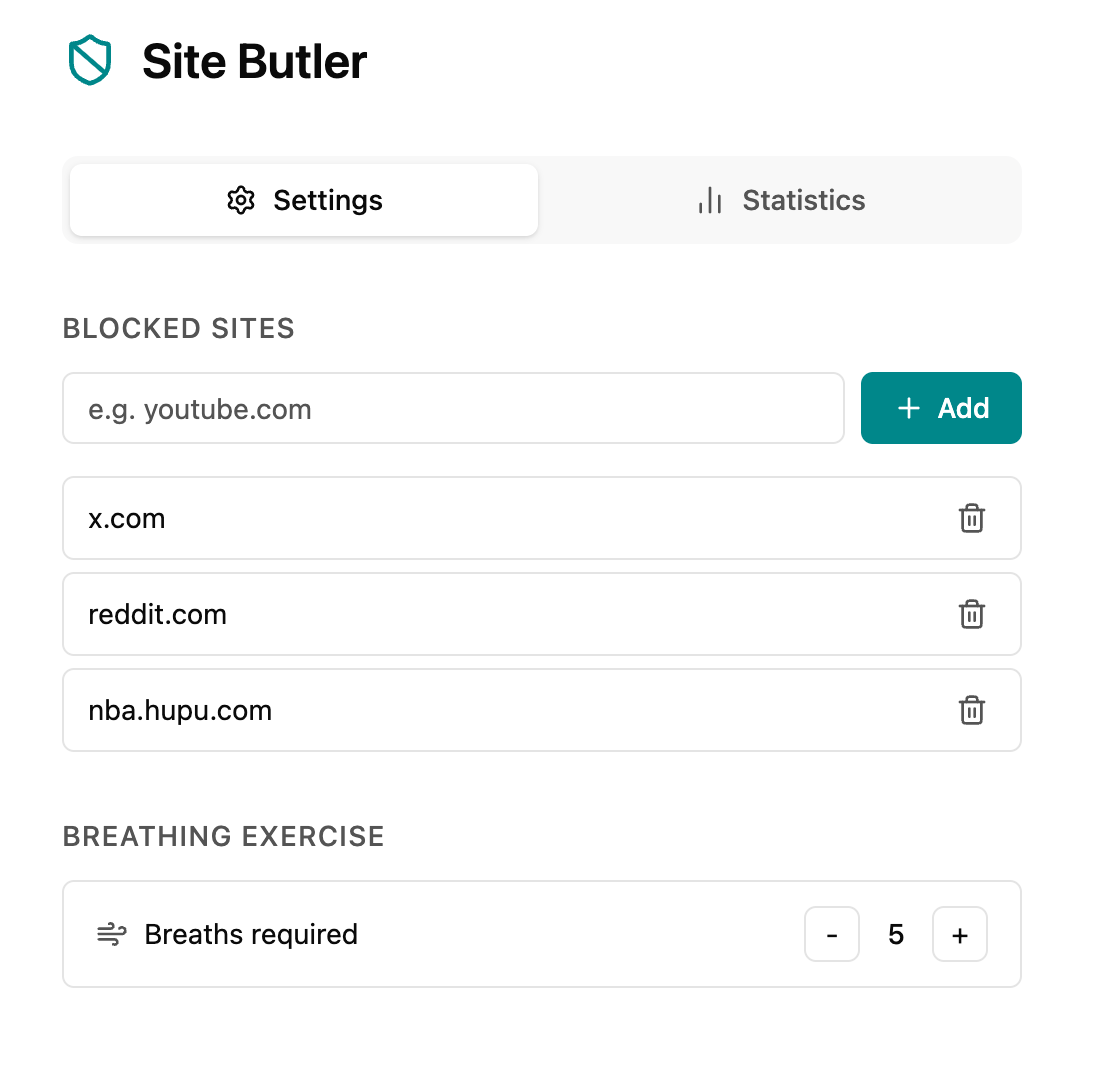
Task: Delete nba.hupu.com via trash icon
Action: (971, 710)
